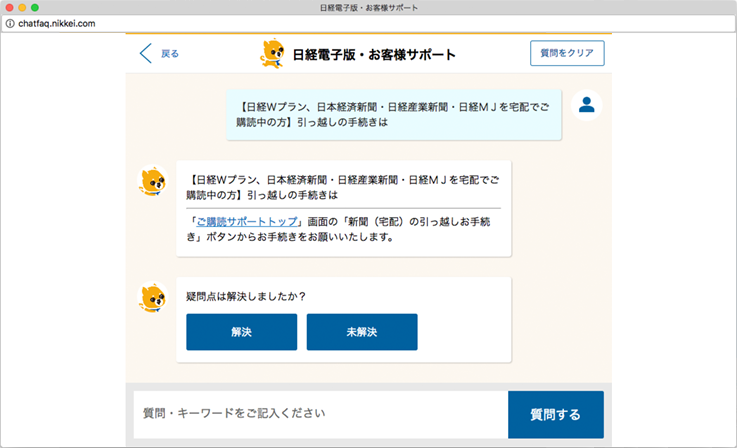Click the user avatar icon beside question bubble
This screenshot has height=448, width=737.
click(x=586, y=105)
